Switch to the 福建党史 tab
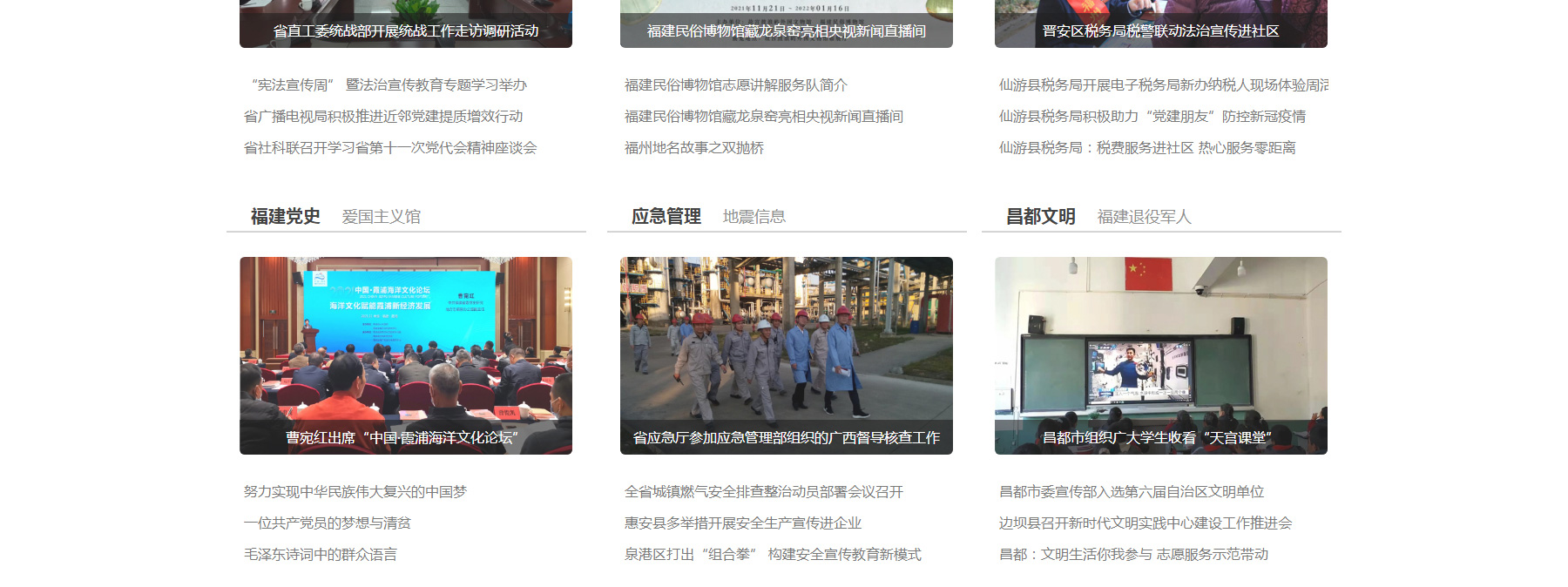Image resolution: width=1568 pixels, height=587 pixels. 285,216
